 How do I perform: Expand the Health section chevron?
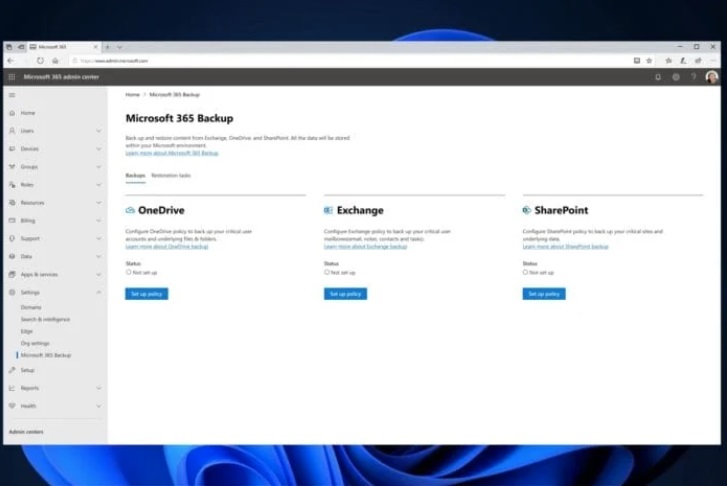tap(99, 406)
